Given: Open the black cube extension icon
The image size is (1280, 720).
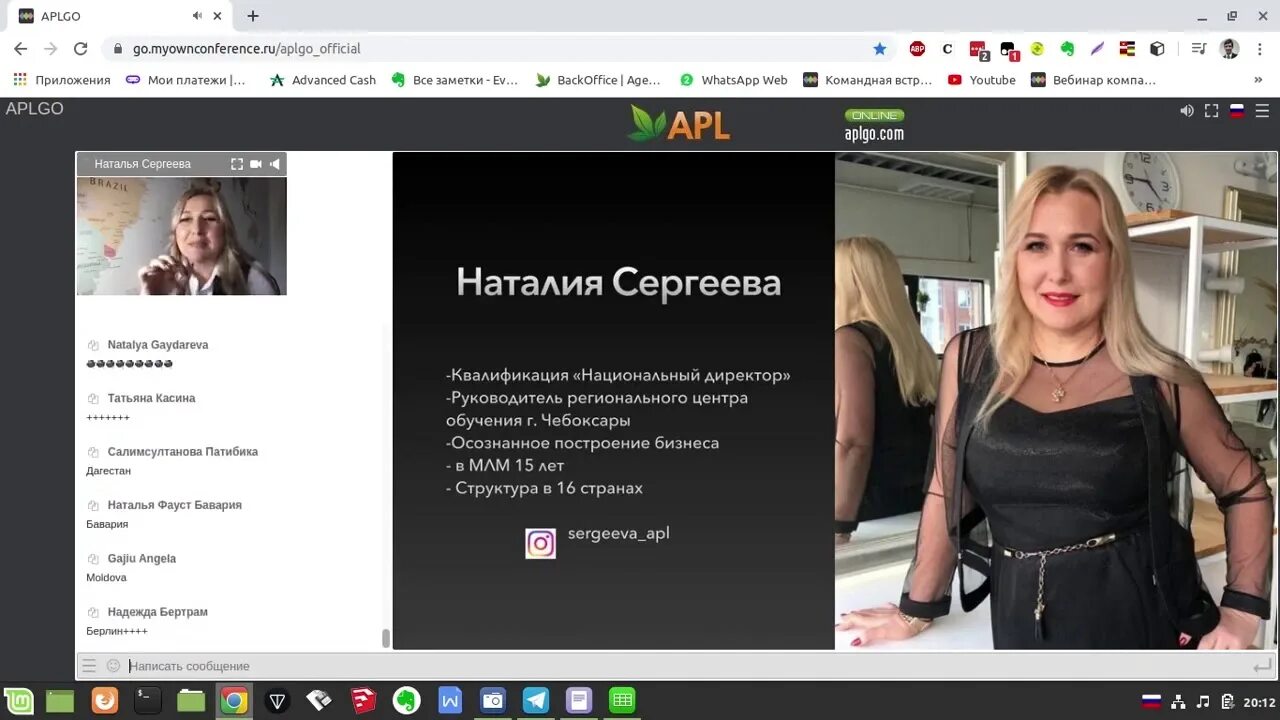Looking at the screenshot, I should coord(1157,48).
